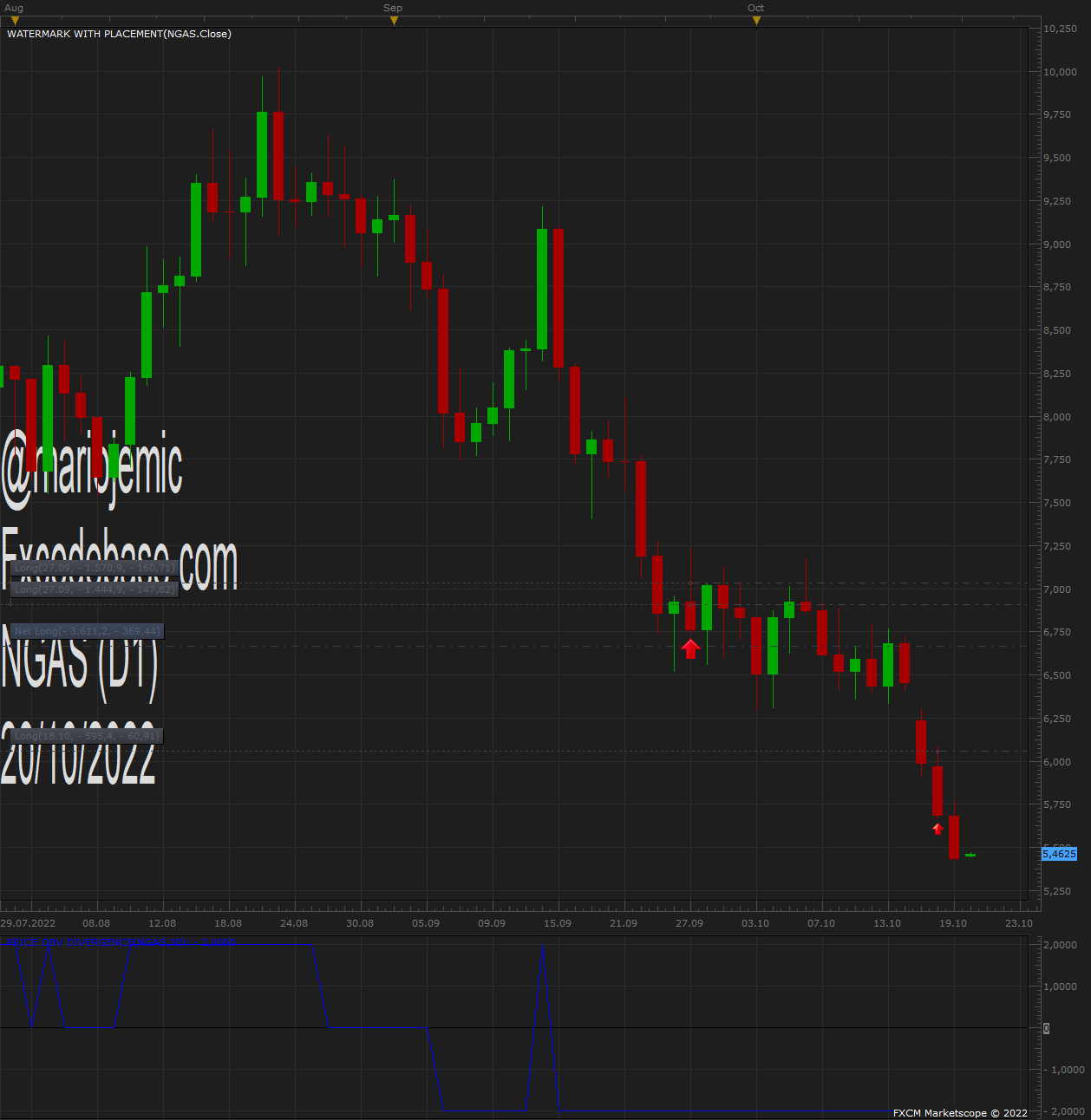The width and height of the screenshot is (1091, 1120).
Task: Click the 29.07.2022 date axis label
Action: click(x=28, y=923)
